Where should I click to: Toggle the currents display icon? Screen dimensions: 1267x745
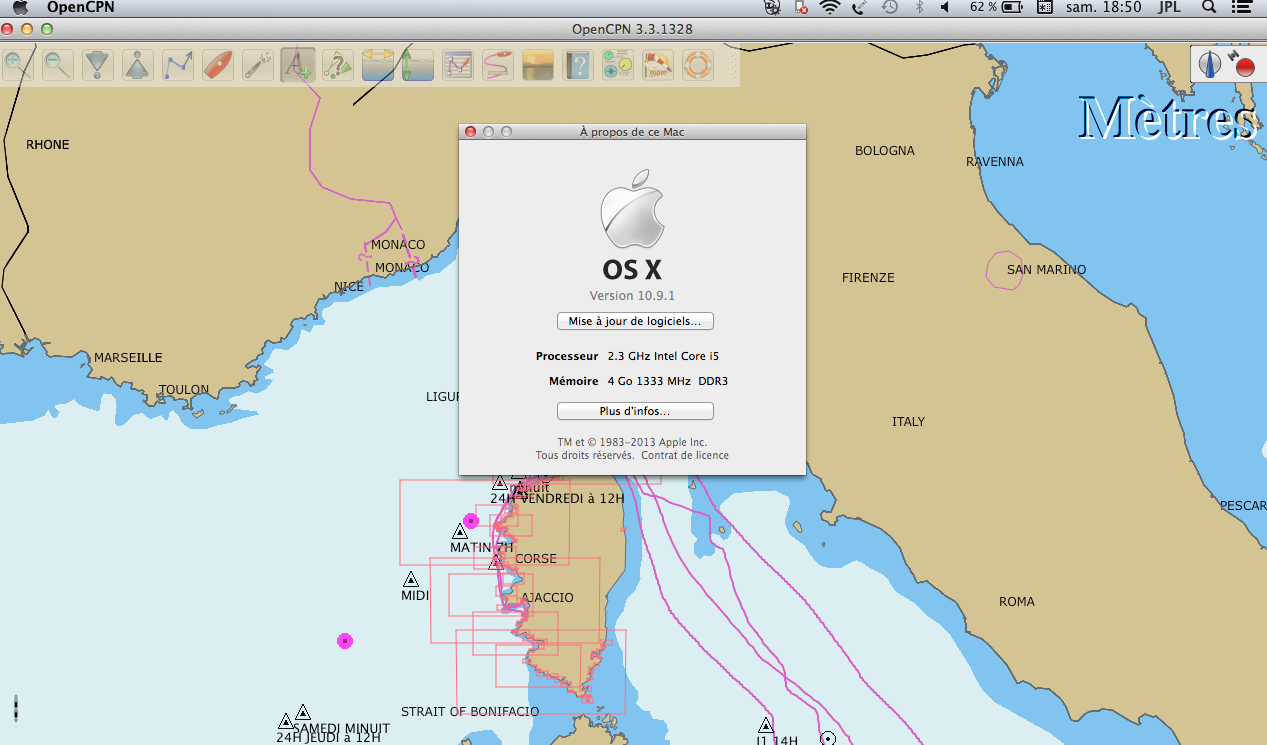(x=378, y=66)
